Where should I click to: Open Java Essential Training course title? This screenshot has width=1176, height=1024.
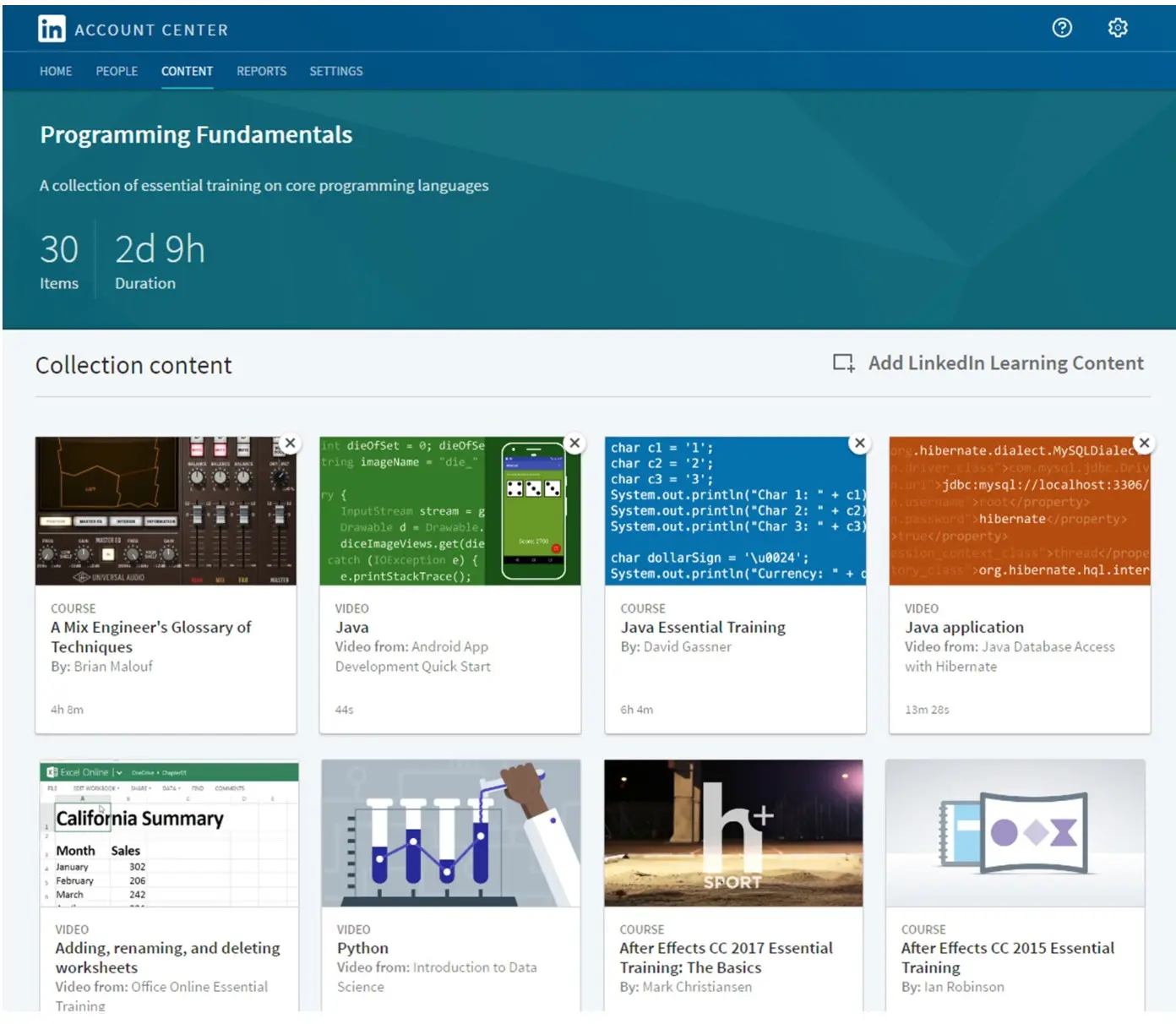pyautogui.click(x=703, y=628)
